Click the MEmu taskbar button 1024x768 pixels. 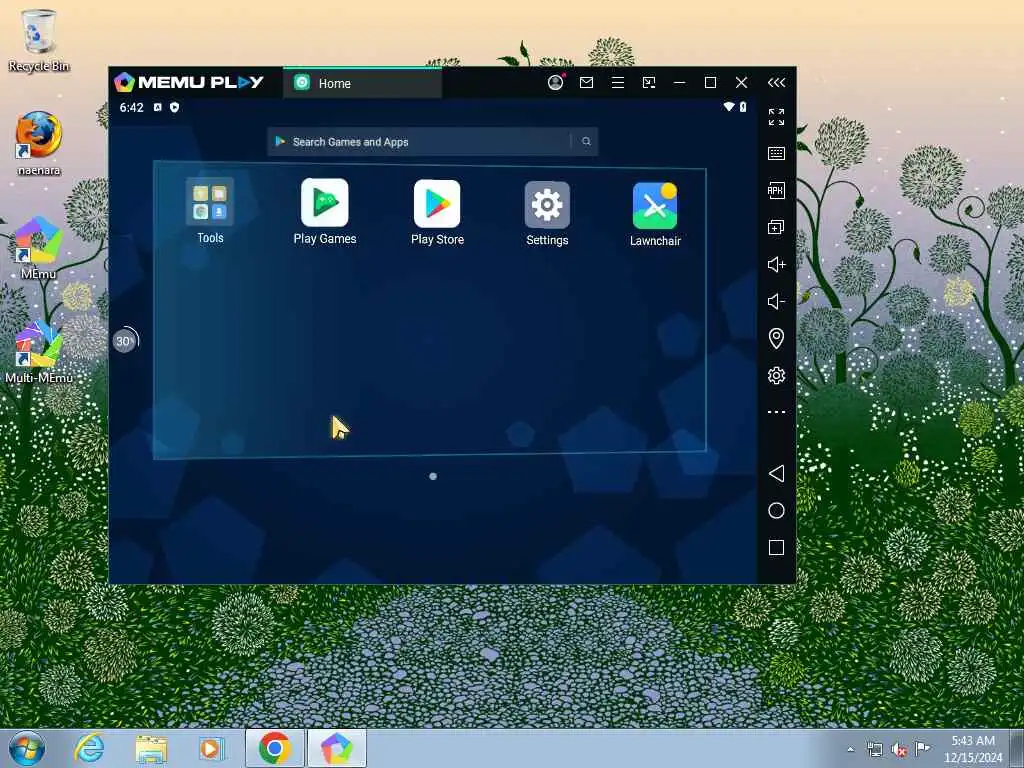(336, 748)
